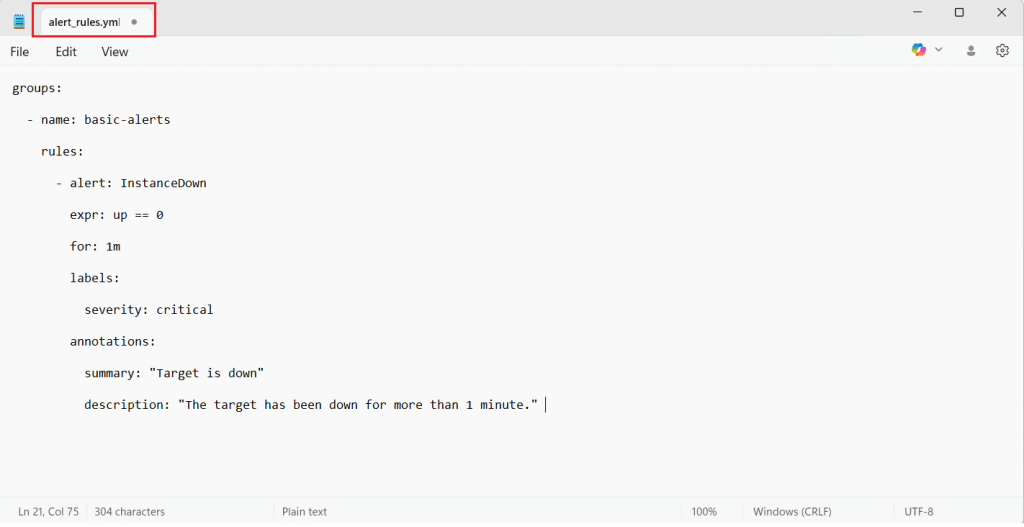Expand the Copilot dropdown chevron
The height and width of the screenshot is (527, 1024).
tap(938, 50)
